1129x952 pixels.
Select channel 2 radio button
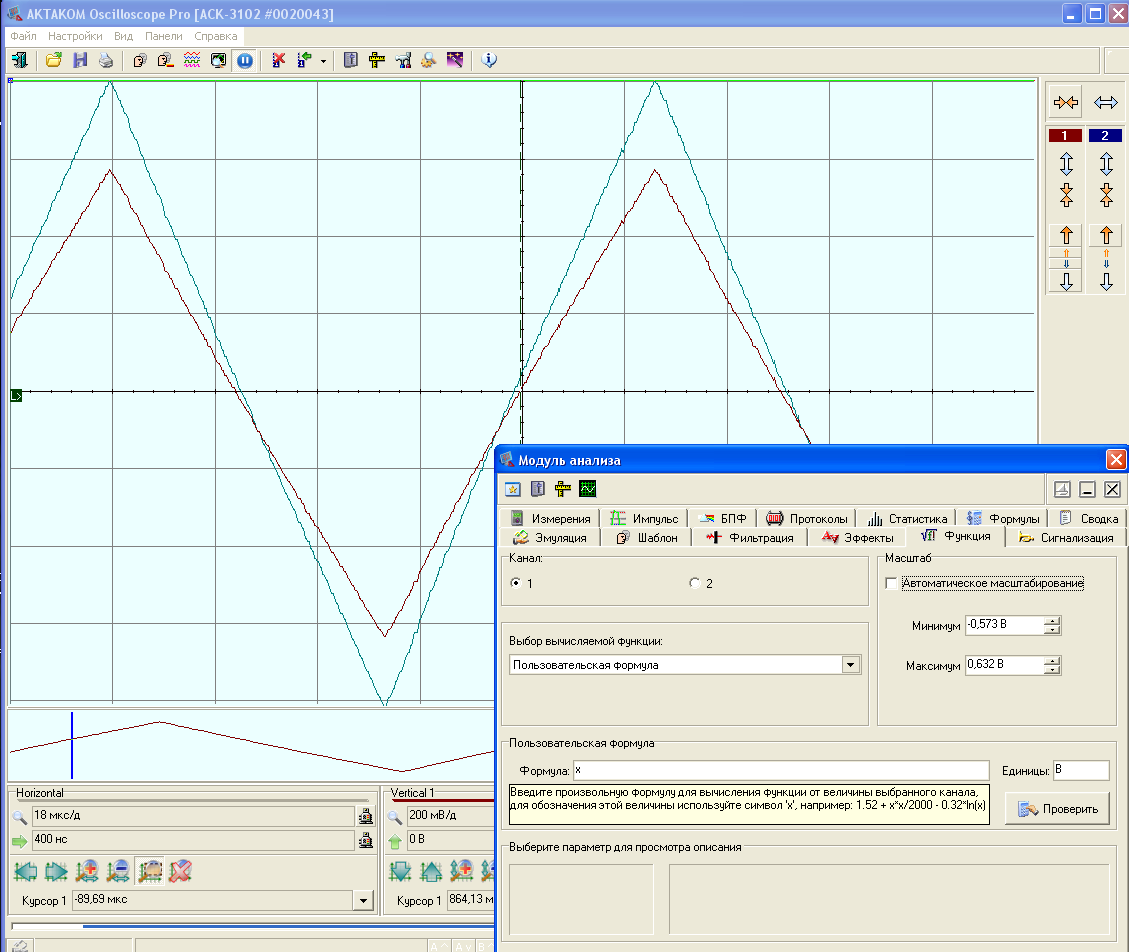click(x=695, y=583)
